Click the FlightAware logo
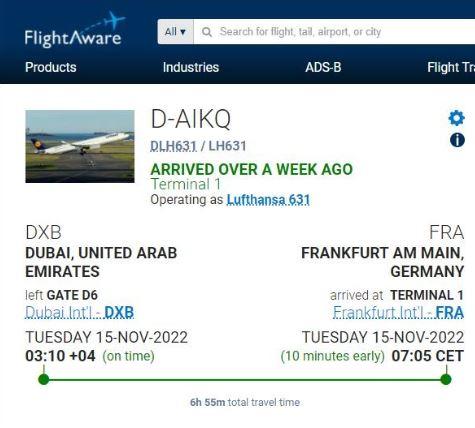The image size is (475, 428). (74, 30)
